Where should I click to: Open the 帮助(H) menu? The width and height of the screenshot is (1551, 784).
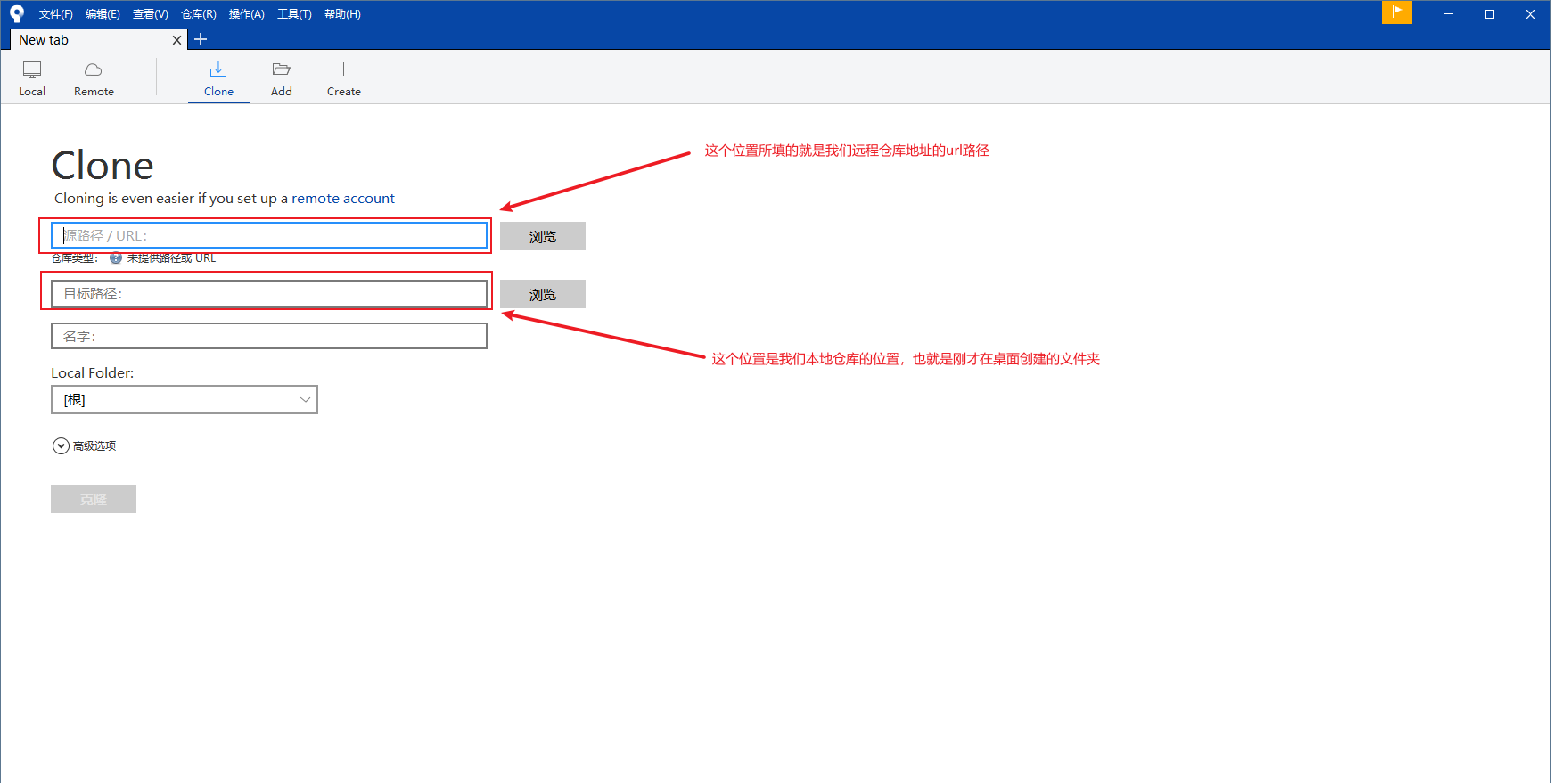342,14
